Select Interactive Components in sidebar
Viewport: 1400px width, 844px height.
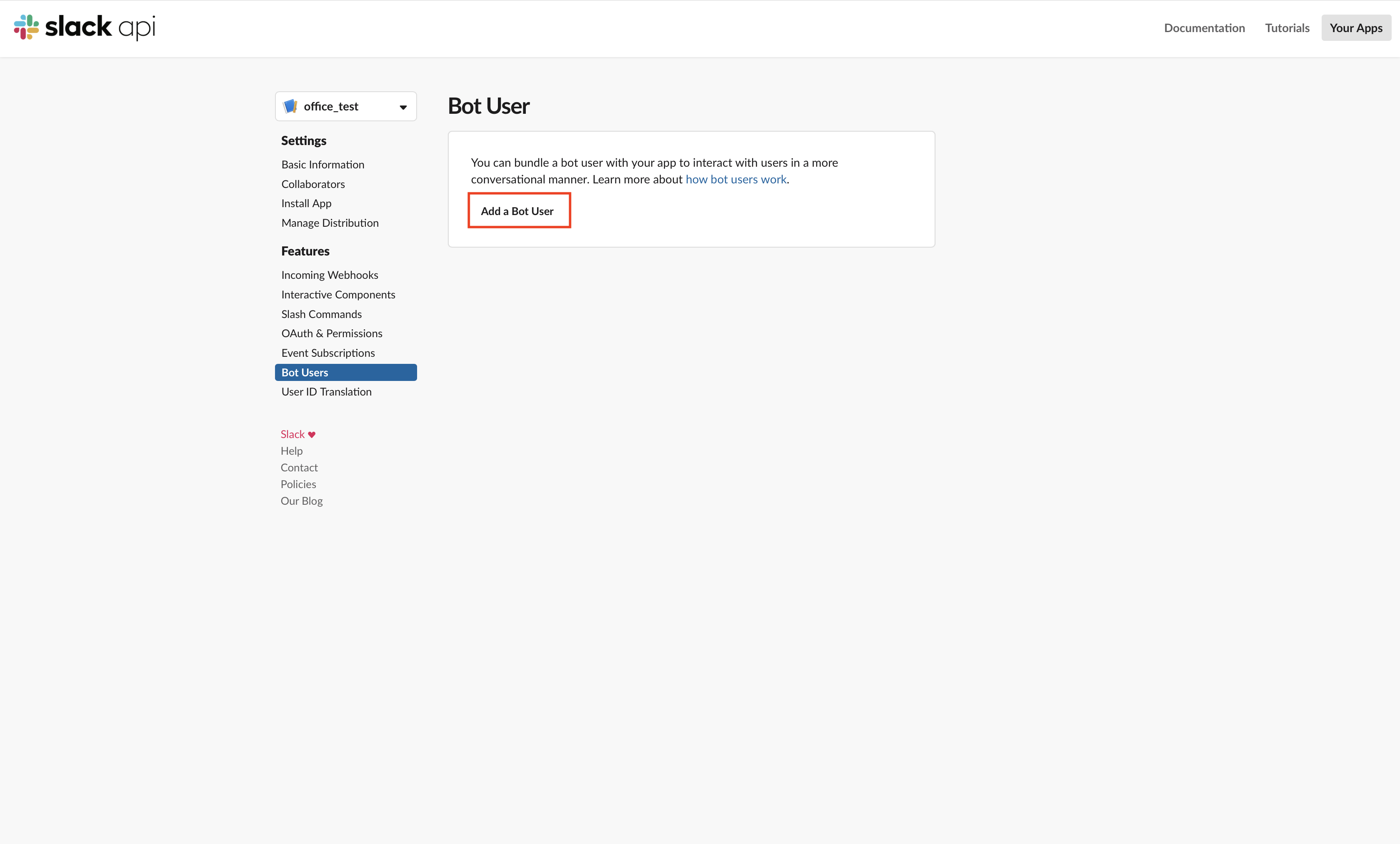coord(338,294)
